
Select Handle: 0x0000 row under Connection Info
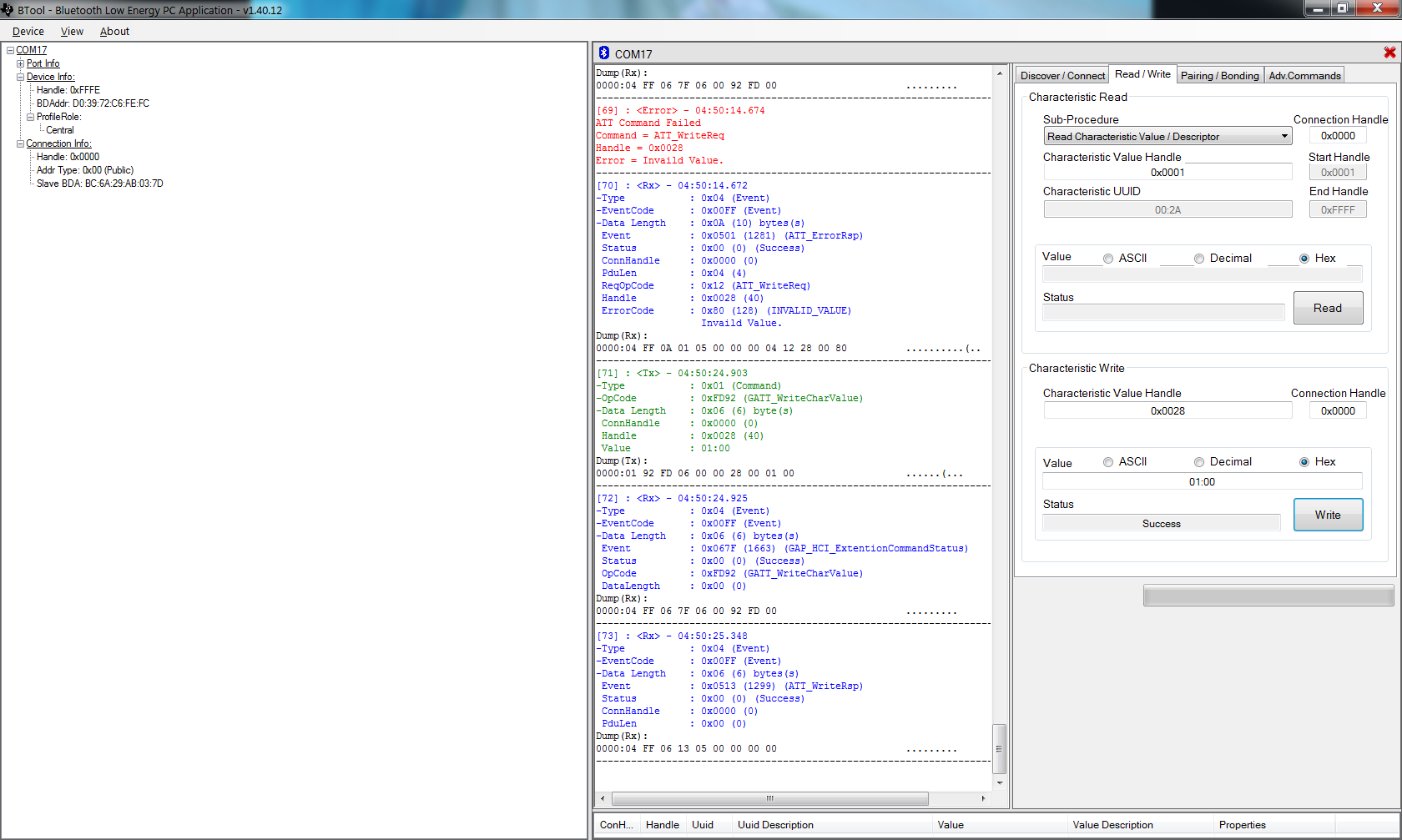click(68, 157)
